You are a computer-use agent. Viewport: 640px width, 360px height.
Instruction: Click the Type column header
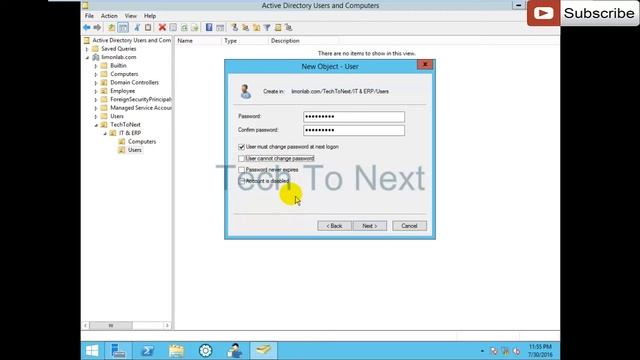[x=245, y=41]
